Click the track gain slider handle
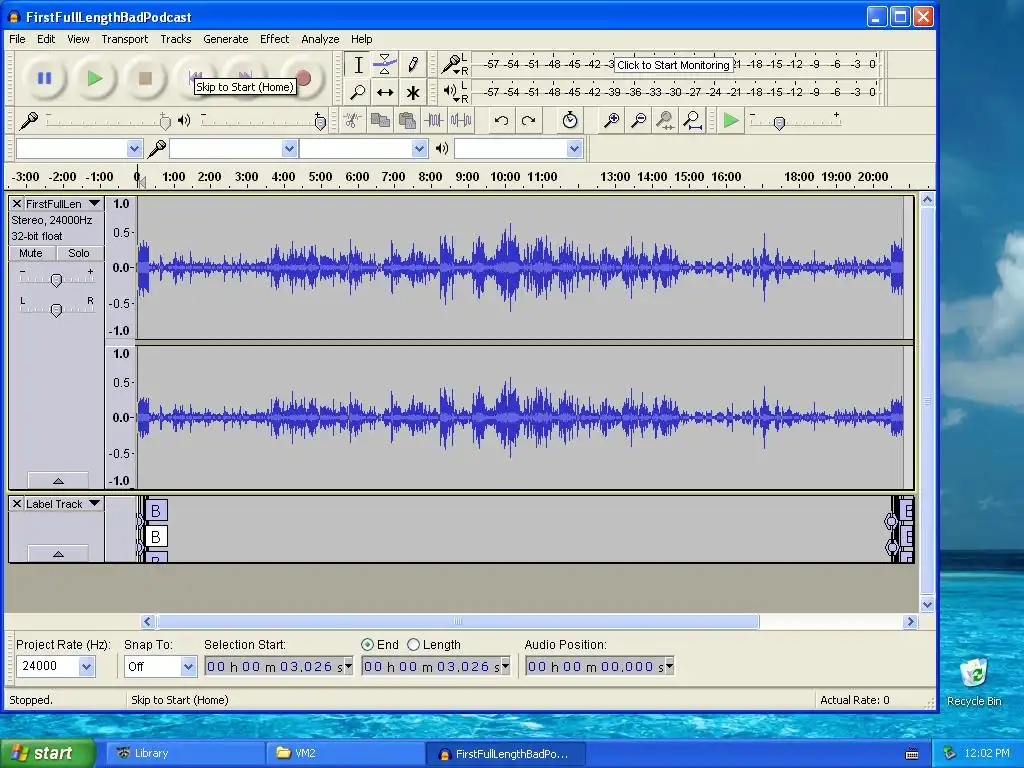The image size is (1024, 768). [56, 280]
